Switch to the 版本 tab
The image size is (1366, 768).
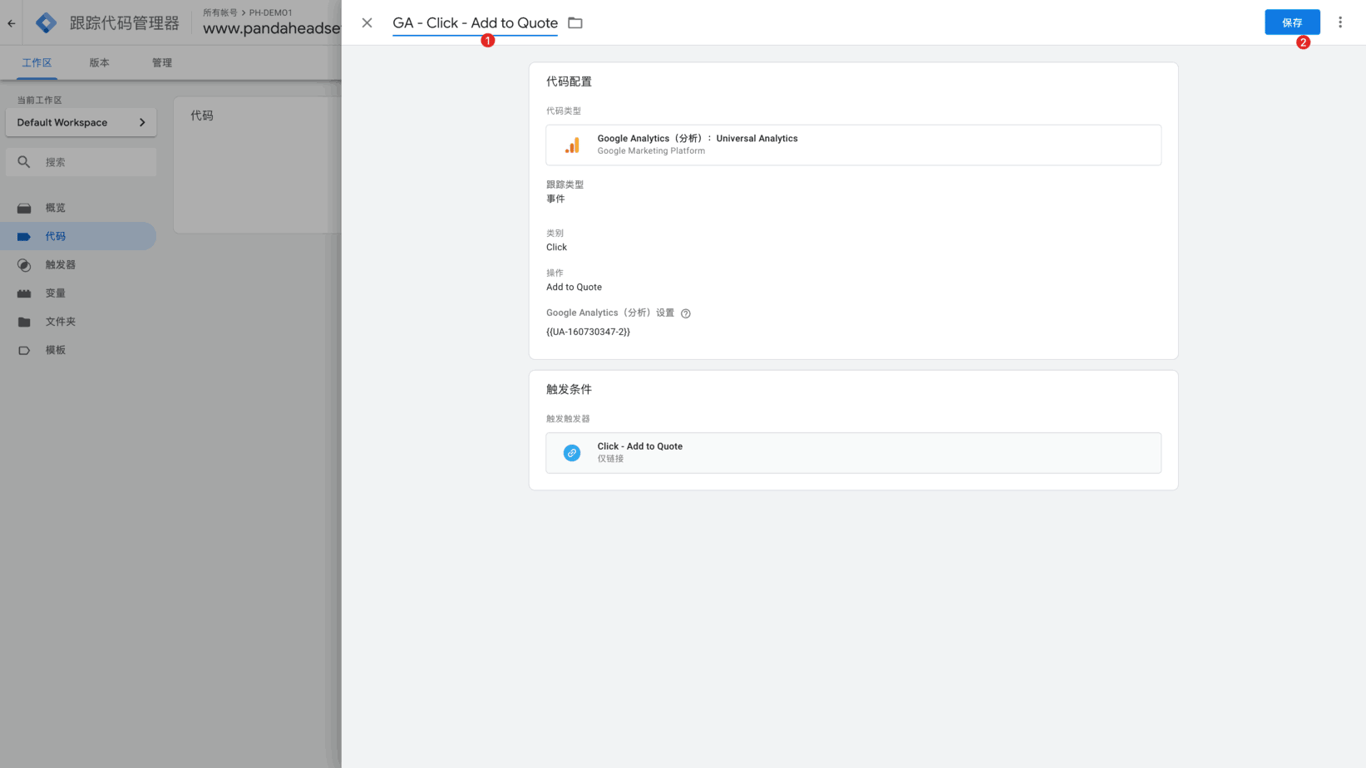pyautogui.click(x=99, y=63)
